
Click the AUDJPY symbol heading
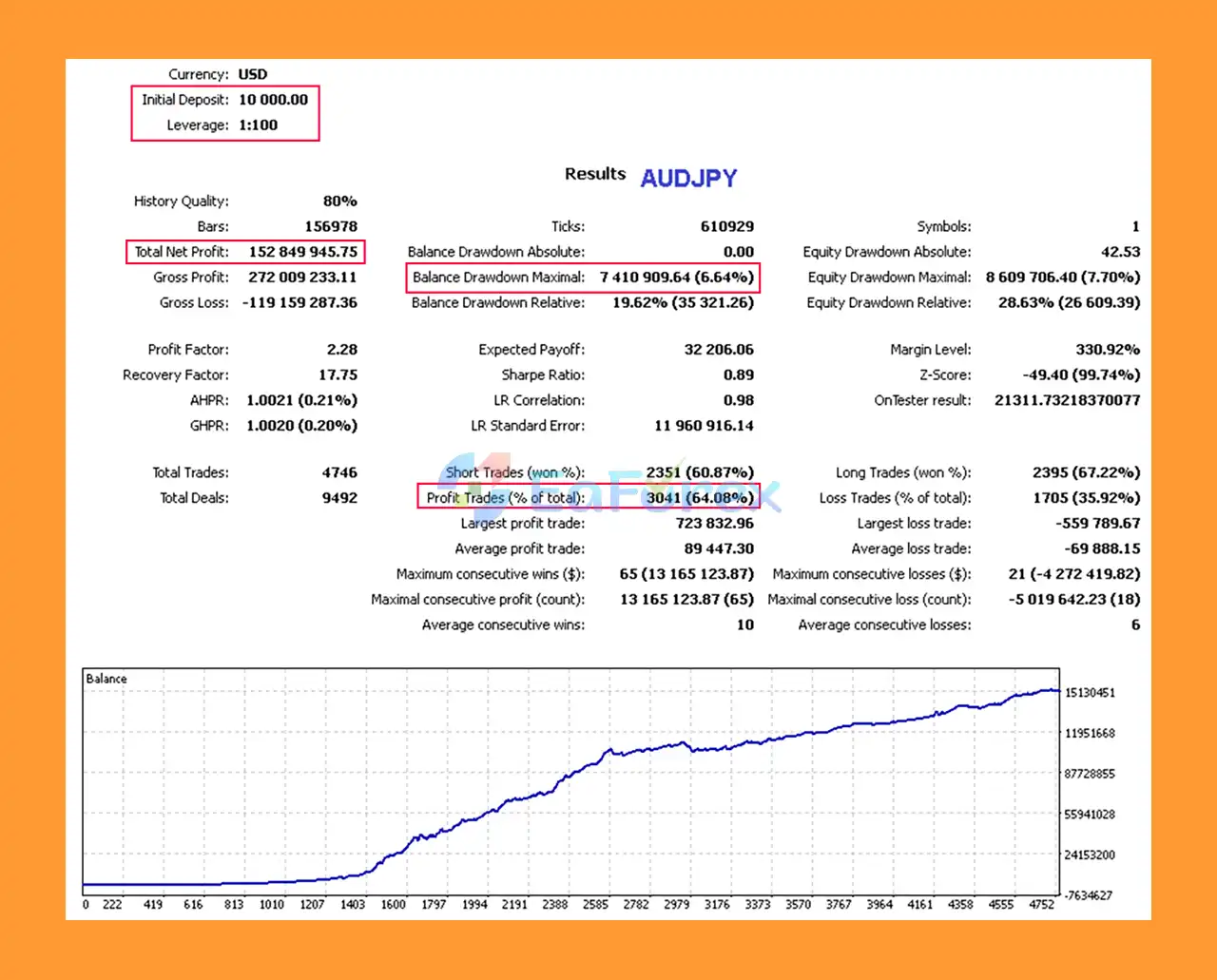(x=688, y=178)
